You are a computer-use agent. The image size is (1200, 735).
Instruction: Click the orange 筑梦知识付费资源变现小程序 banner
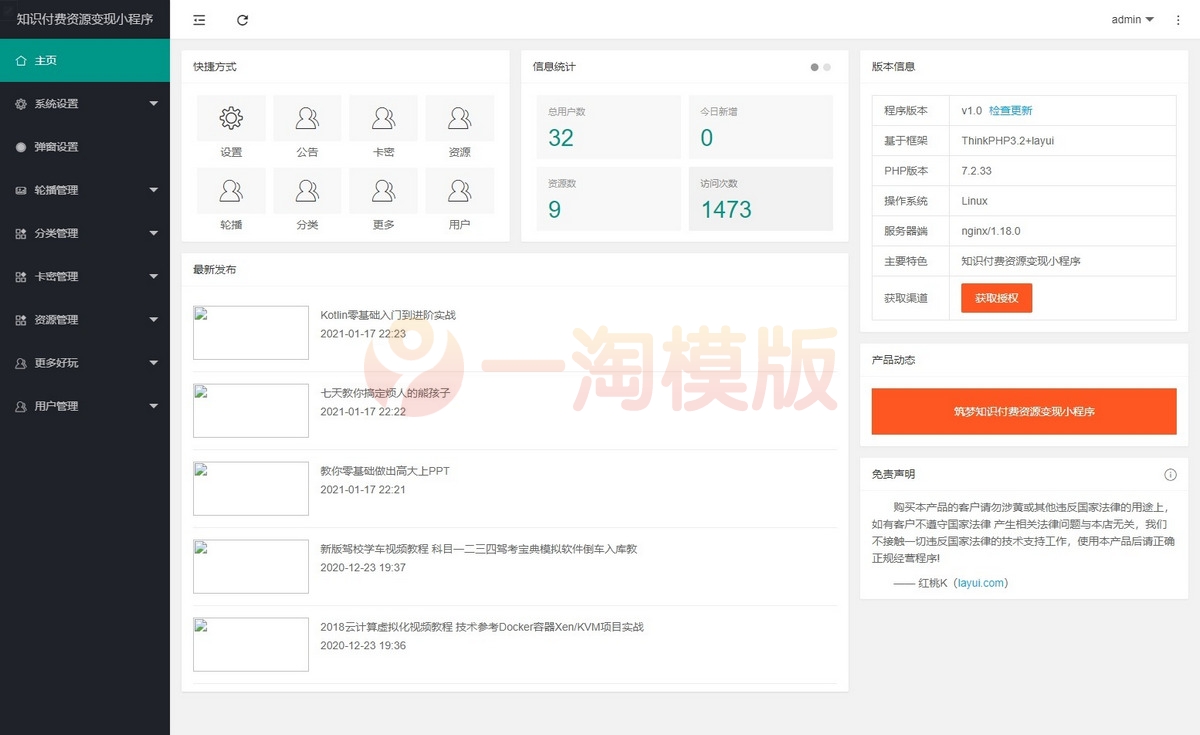(x=1023, y=411)
